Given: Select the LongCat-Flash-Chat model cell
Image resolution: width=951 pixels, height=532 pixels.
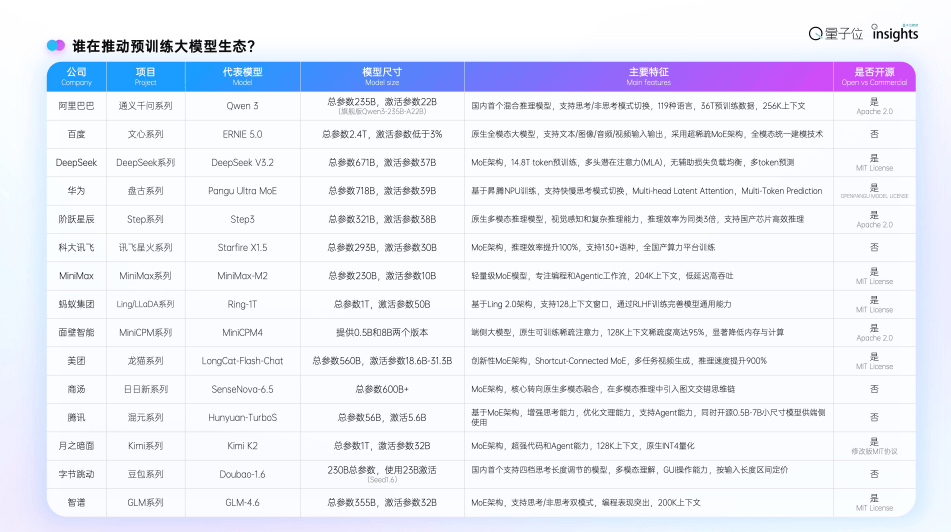Looking at the screenshot, I should [x=242, y=360].
